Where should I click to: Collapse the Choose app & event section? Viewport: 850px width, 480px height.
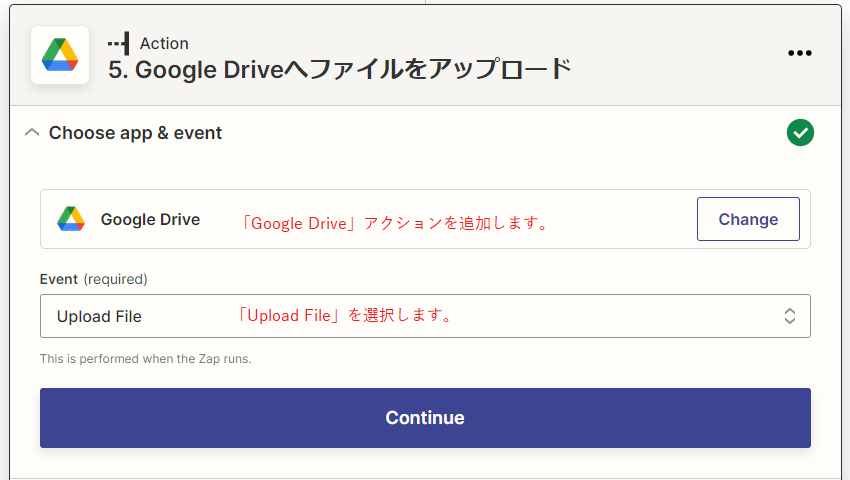coord(32,132)
